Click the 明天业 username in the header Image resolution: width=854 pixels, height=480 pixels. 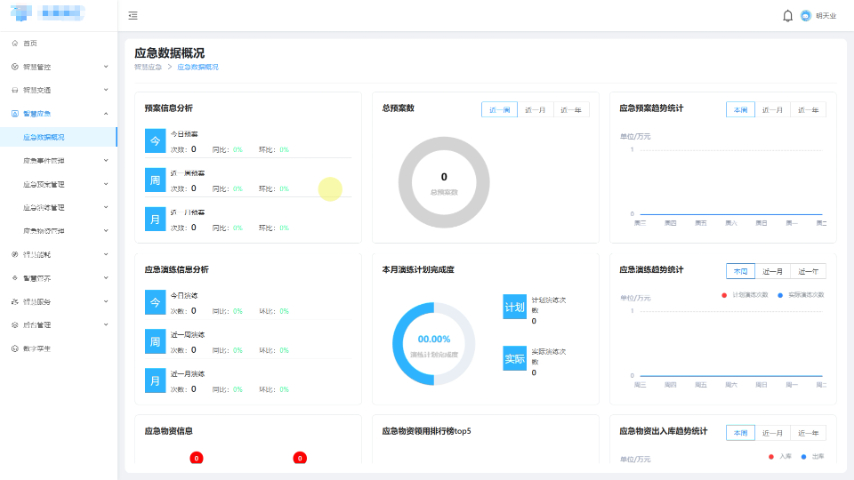pos(826,16)
